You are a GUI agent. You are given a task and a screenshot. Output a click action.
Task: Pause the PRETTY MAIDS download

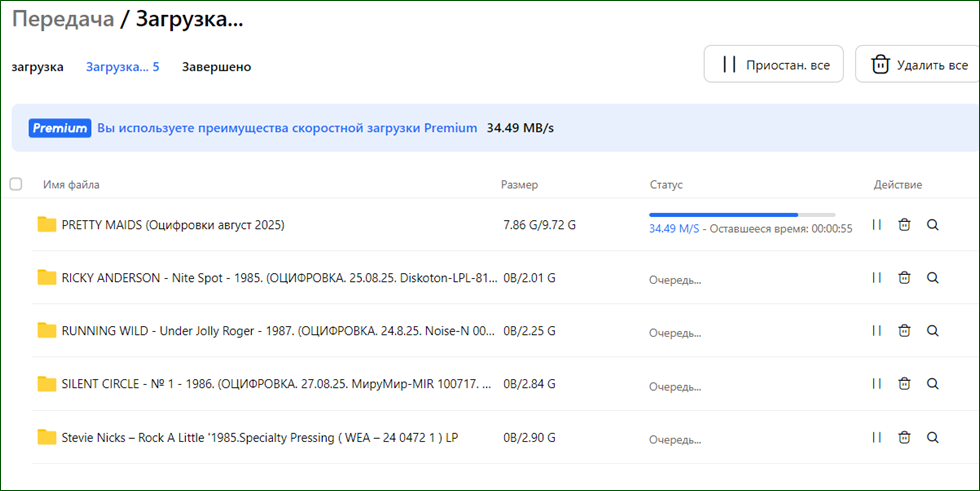pos(877,225)
